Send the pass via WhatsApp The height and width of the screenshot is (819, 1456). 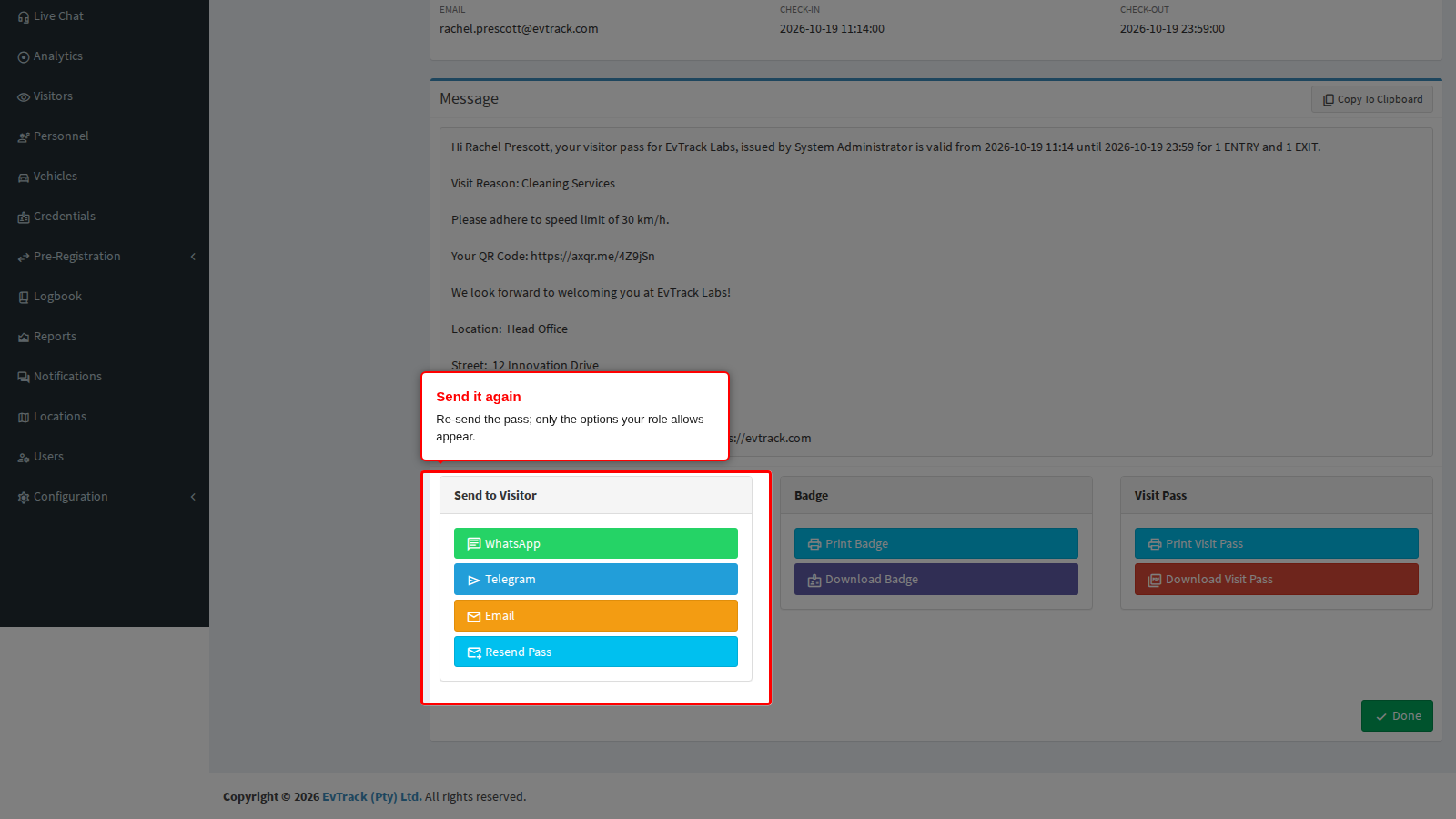pyautogui.click(x=596, y=543)
